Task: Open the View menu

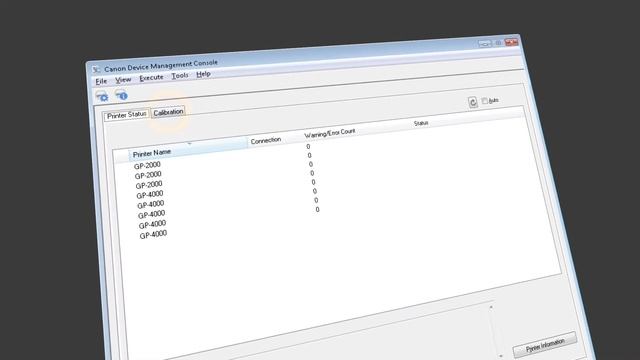Action: point(123,80)
